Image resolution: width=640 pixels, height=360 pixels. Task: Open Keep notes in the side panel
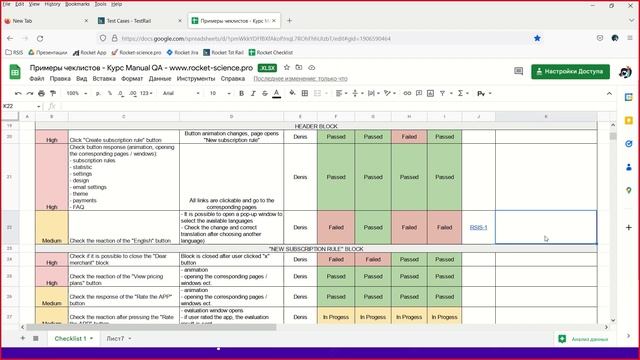point(629,120)
